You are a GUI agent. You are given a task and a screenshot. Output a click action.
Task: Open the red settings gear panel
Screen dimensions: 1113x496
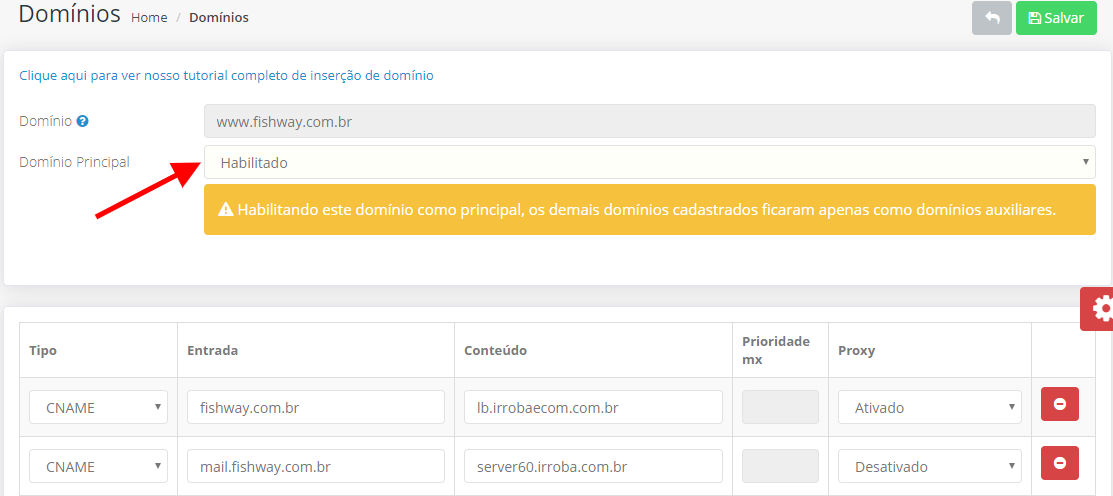click(x=1097, y=309)
